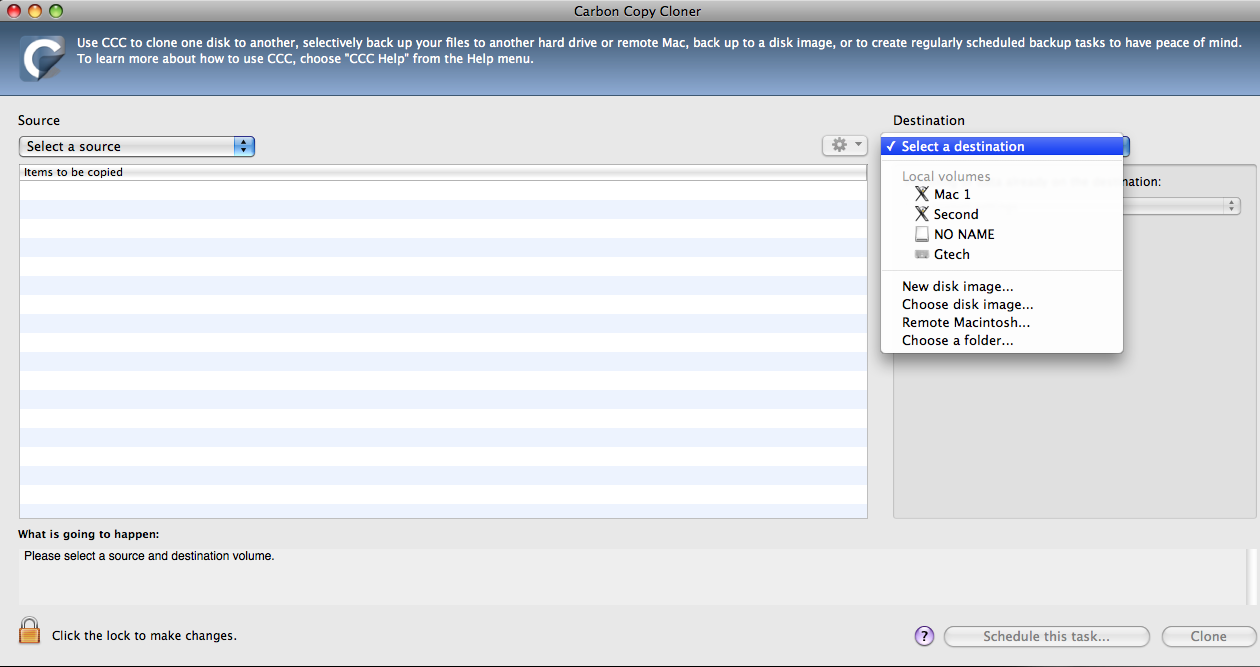Select the Gtech drive

[x=1002, y=254]
